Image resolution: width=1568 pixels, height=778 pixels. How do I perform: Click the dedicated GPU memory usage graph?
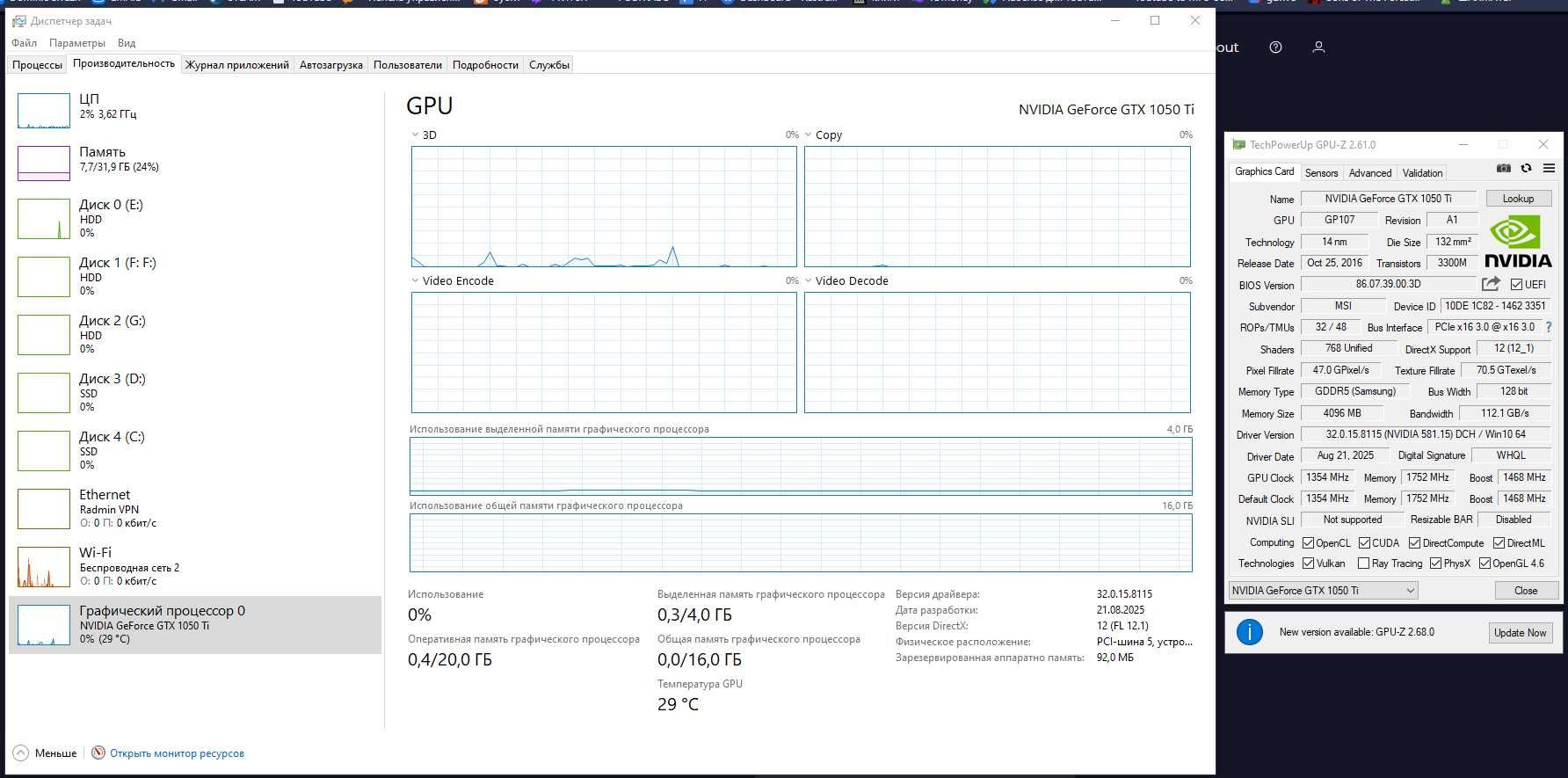click(801, 466)
